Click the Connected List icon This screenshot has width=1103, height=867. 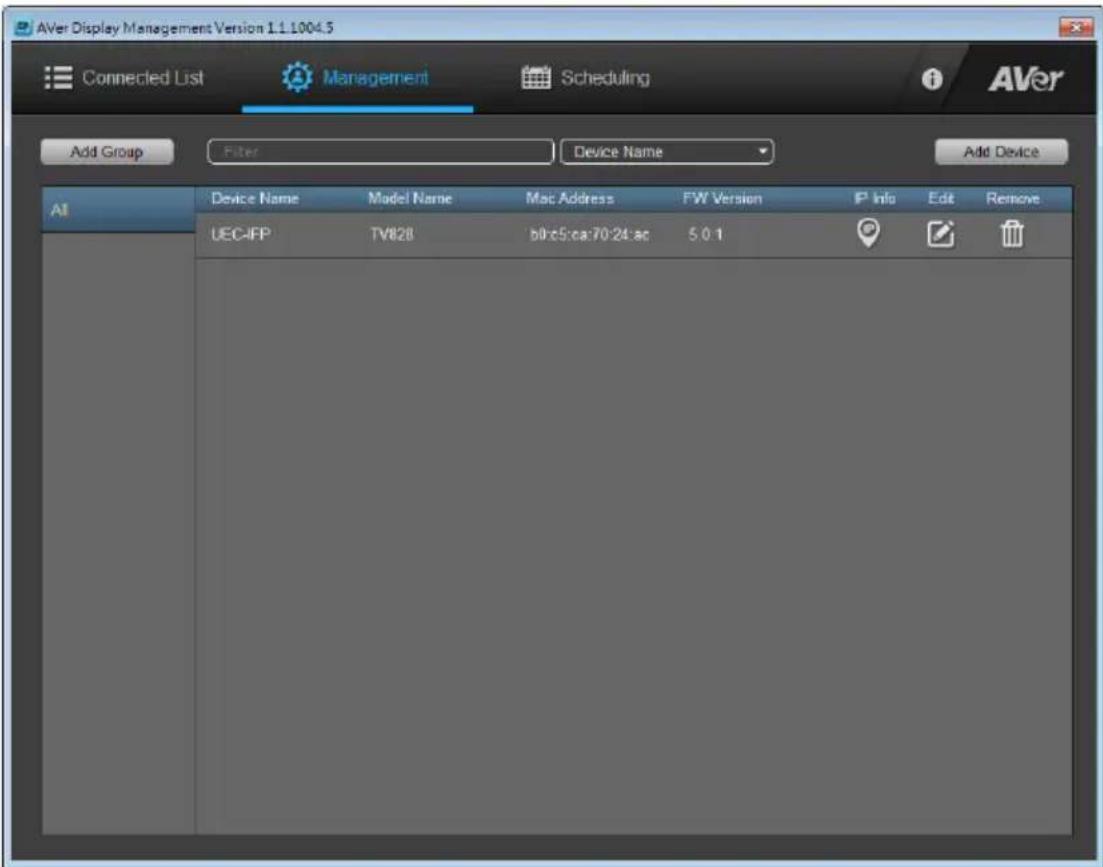click(58, 78)
